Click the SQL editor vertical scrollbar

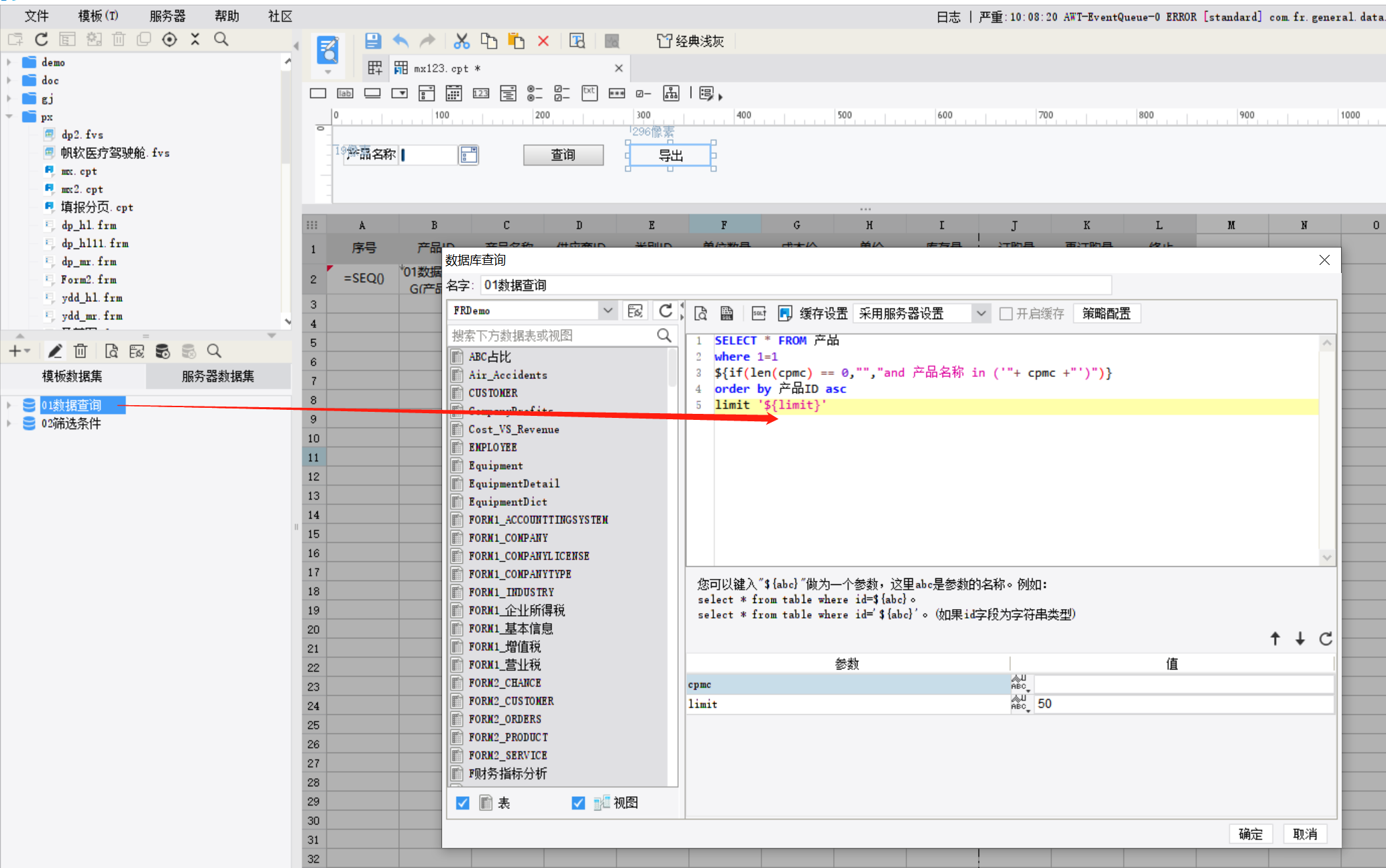tap(1326, 449)
